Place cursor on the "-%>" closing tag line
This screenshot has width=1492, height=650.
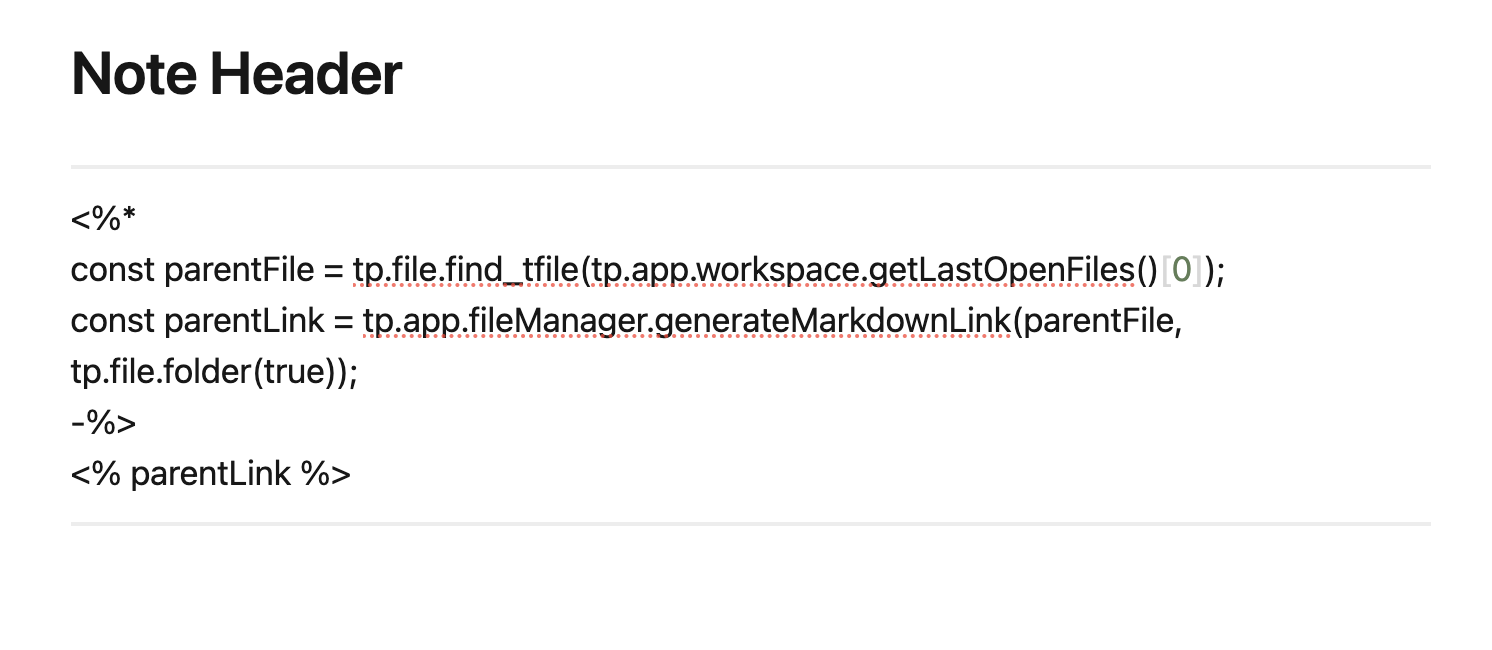[103, 424]
